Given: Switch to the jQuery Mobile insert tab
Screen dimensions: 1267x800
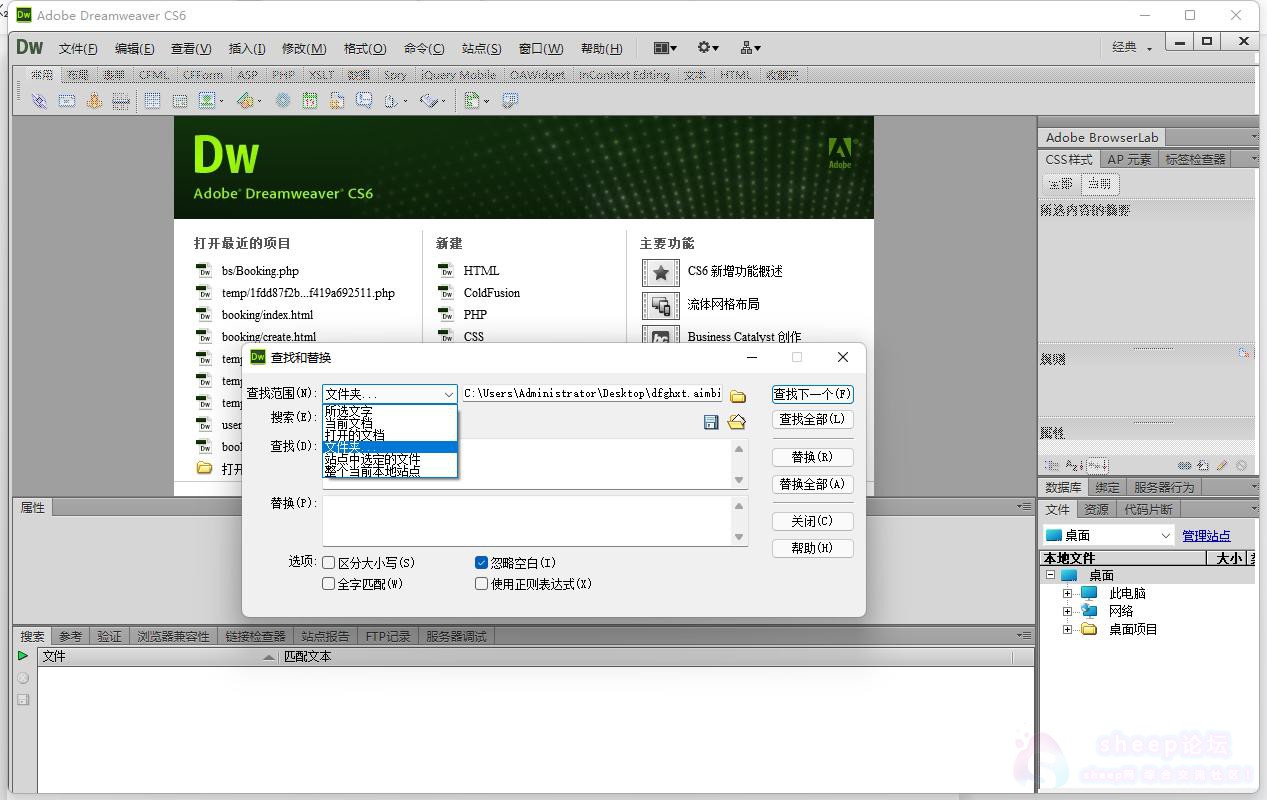Looking at the screenshot, I should pos(458,75).
